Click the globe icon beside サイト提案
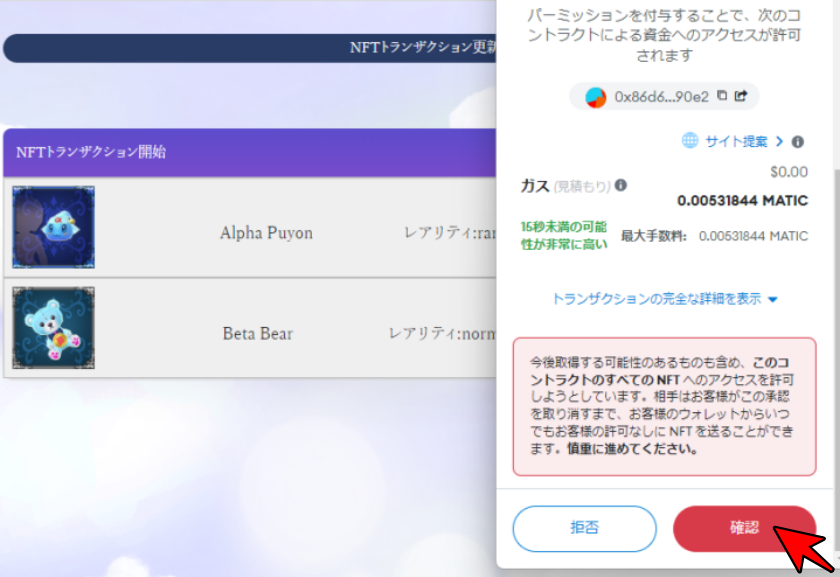 click(690, 140)
